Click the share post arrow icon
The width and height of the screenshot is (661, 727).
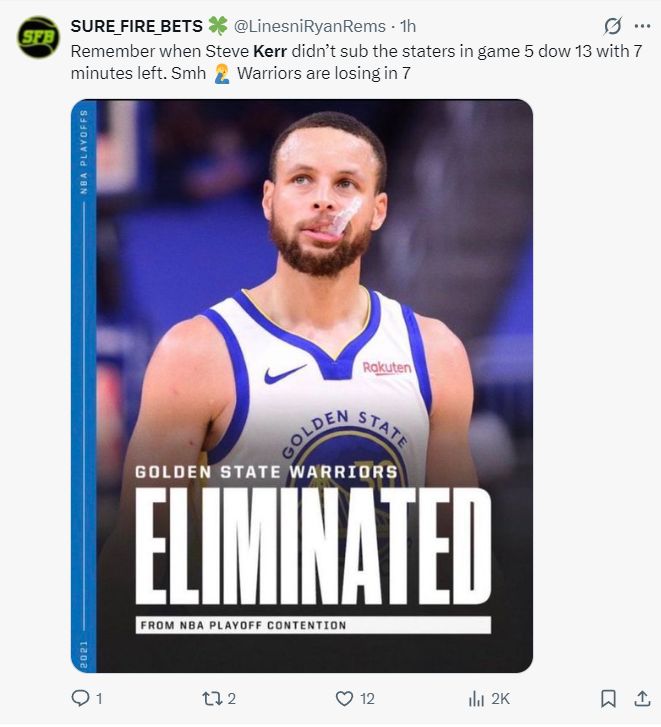click(x=642, y=698)
